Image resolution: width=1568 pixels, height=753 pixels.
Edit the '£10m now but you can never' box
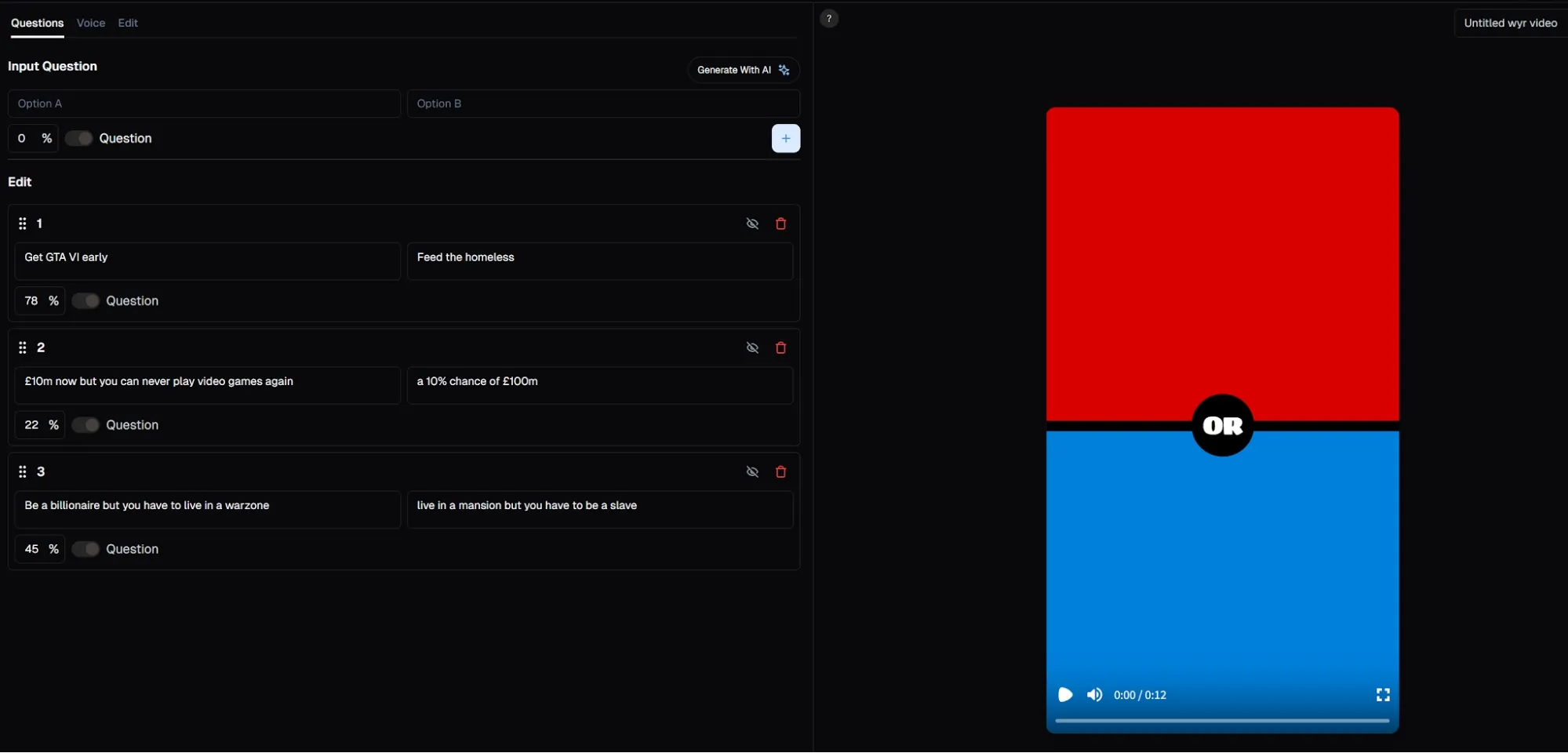pyautogui.click(x=207, y=385)
